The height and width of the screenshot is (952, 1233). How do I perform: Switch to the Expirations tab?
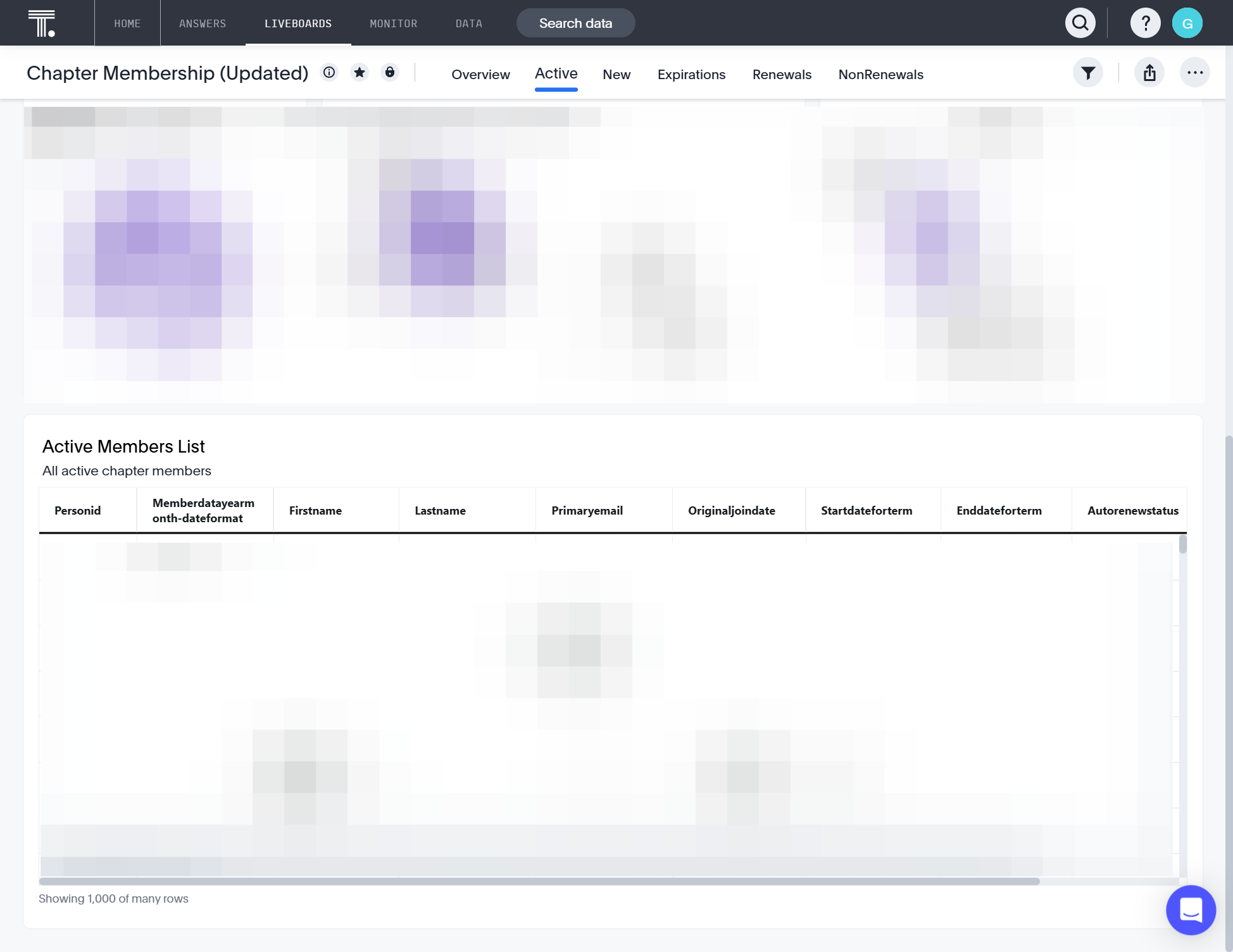(691, 75)
